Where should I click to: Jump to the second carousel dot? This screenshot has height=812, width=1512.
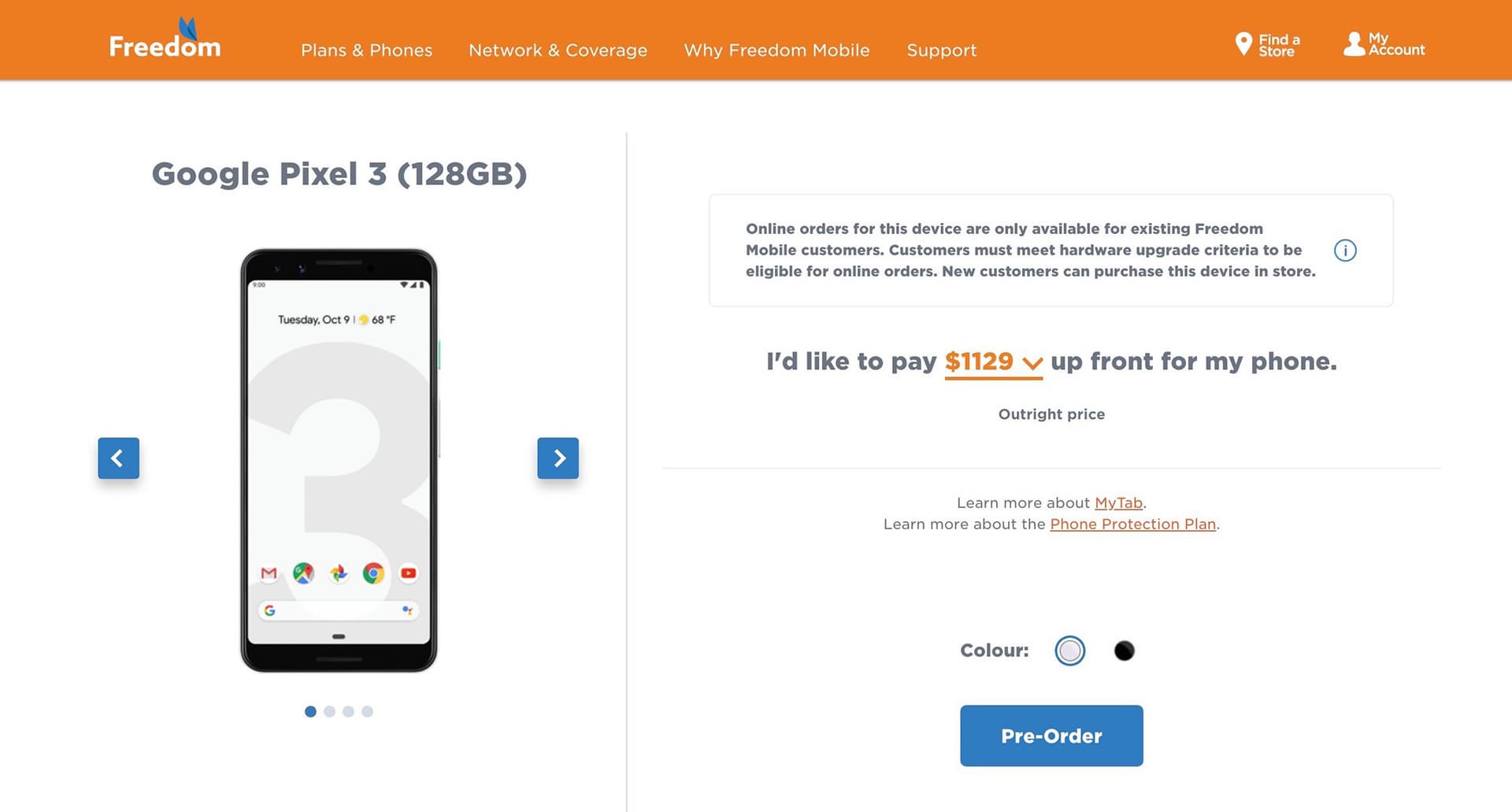tap(329, 712)
